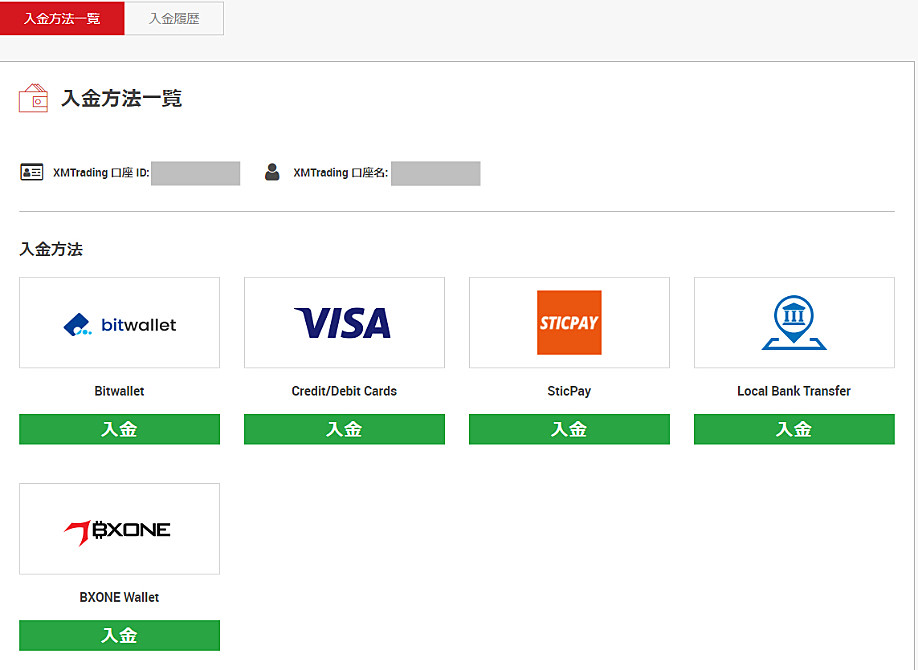The image size is (918, 670).
Task: Switch to the 入金方法一覧 tab
Action: click(61, 18)
